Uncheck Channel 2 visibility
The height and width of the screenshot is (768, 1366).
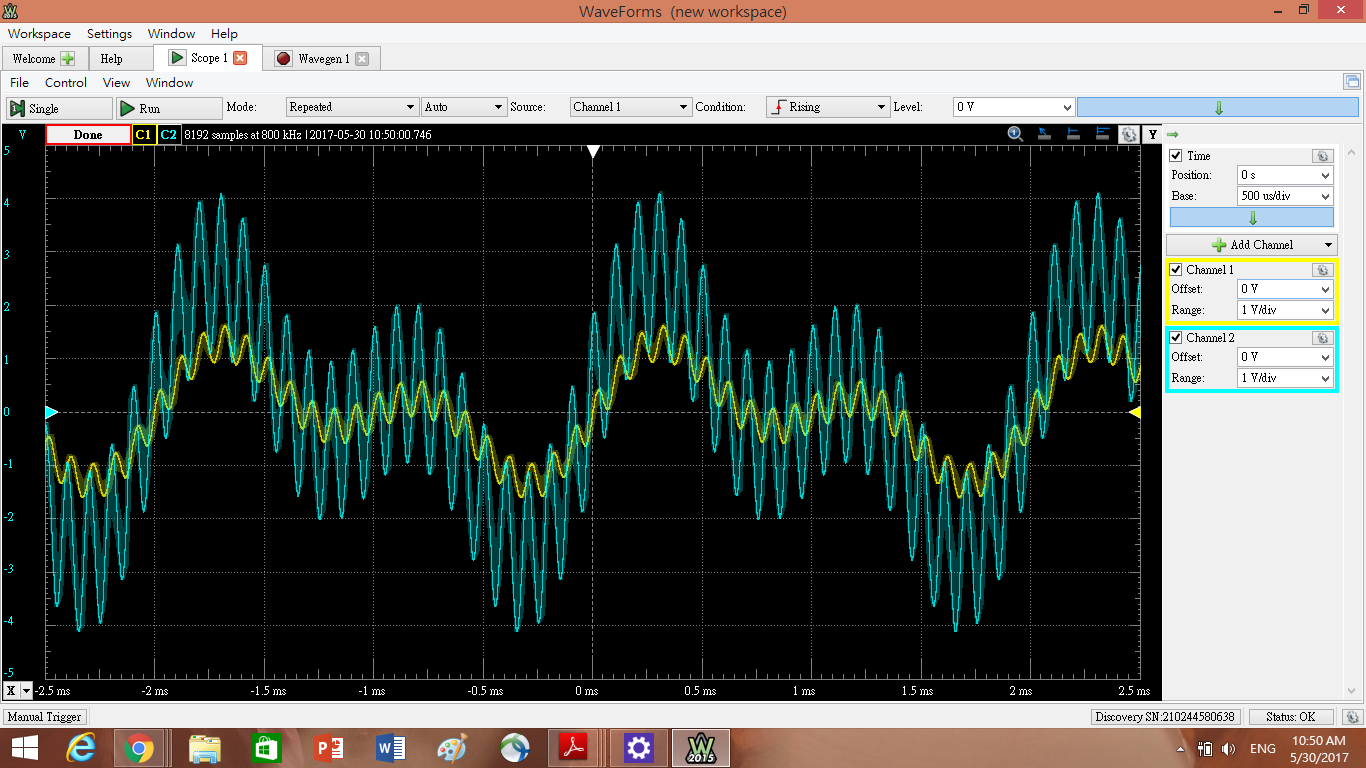coord(1175,337)
